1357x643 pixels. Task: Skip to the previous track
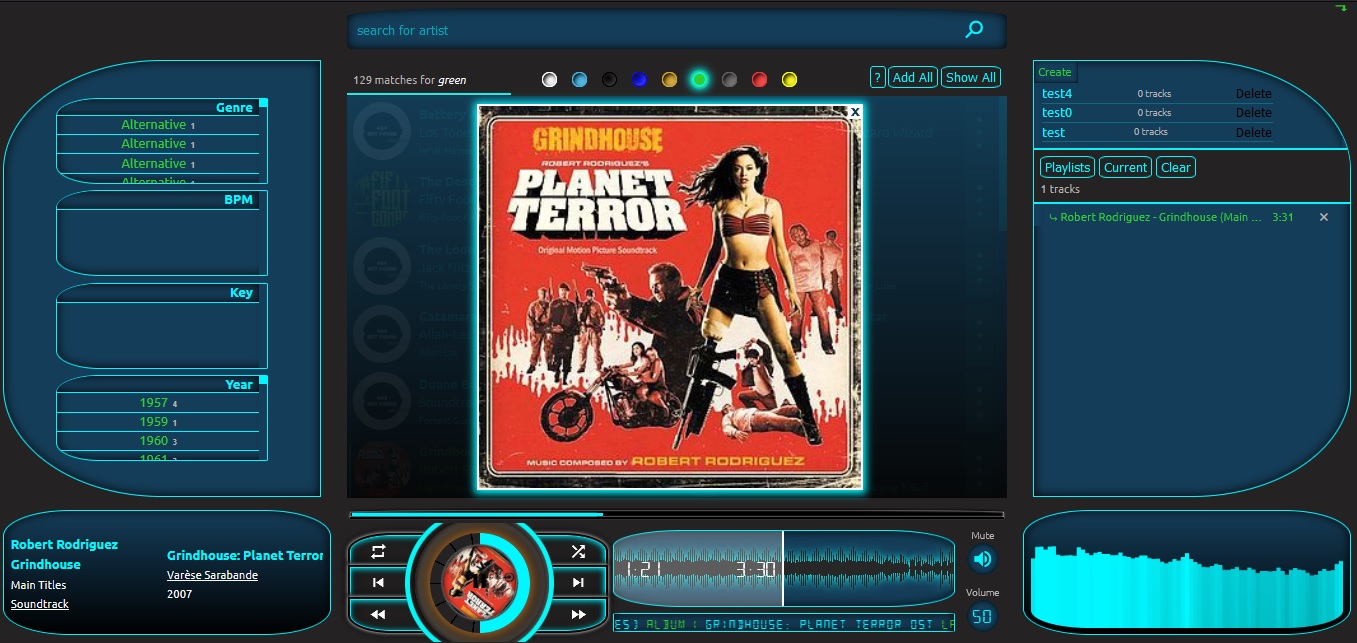tap(378, 582)
